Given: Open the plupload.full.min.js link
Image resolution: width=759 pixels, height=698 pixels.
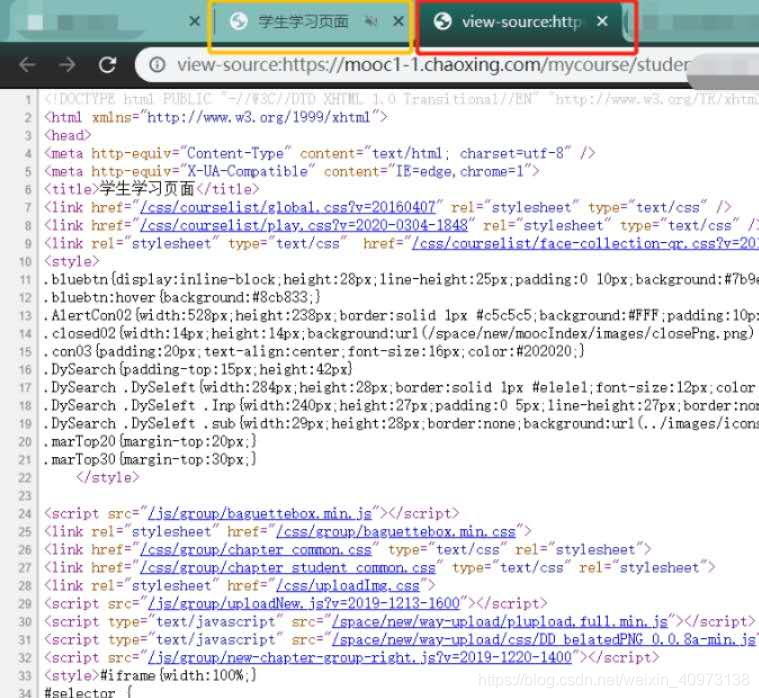Looking at the screenshot, I should [x=500, y=622].
